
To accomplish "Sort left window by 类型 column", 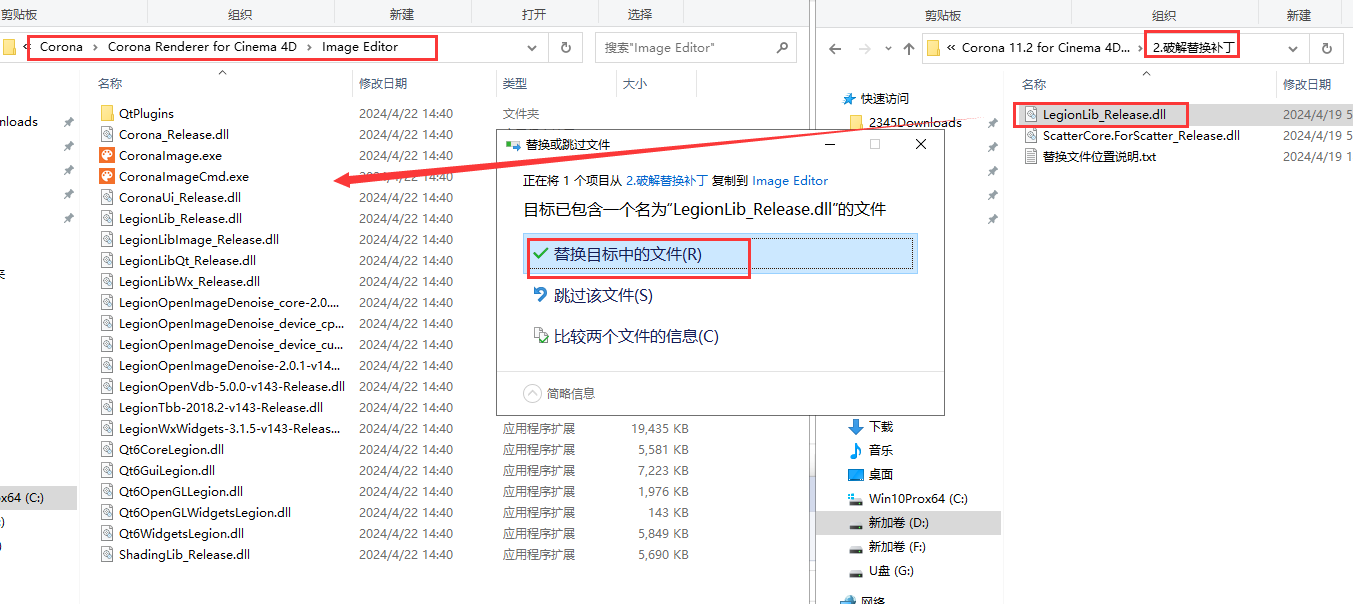I will pos(515,84).
